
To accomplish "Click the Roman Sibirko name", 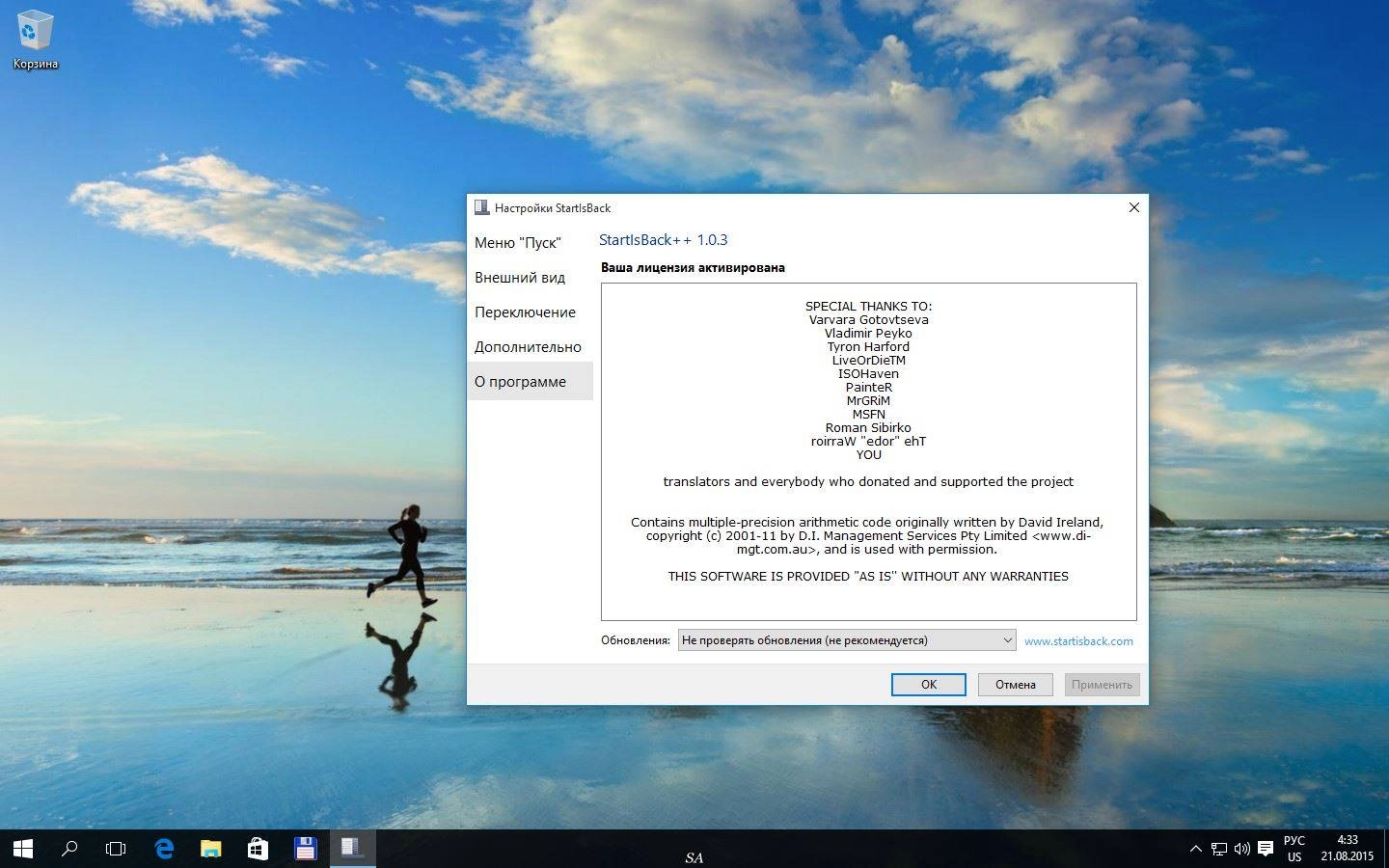I will 868,428.
